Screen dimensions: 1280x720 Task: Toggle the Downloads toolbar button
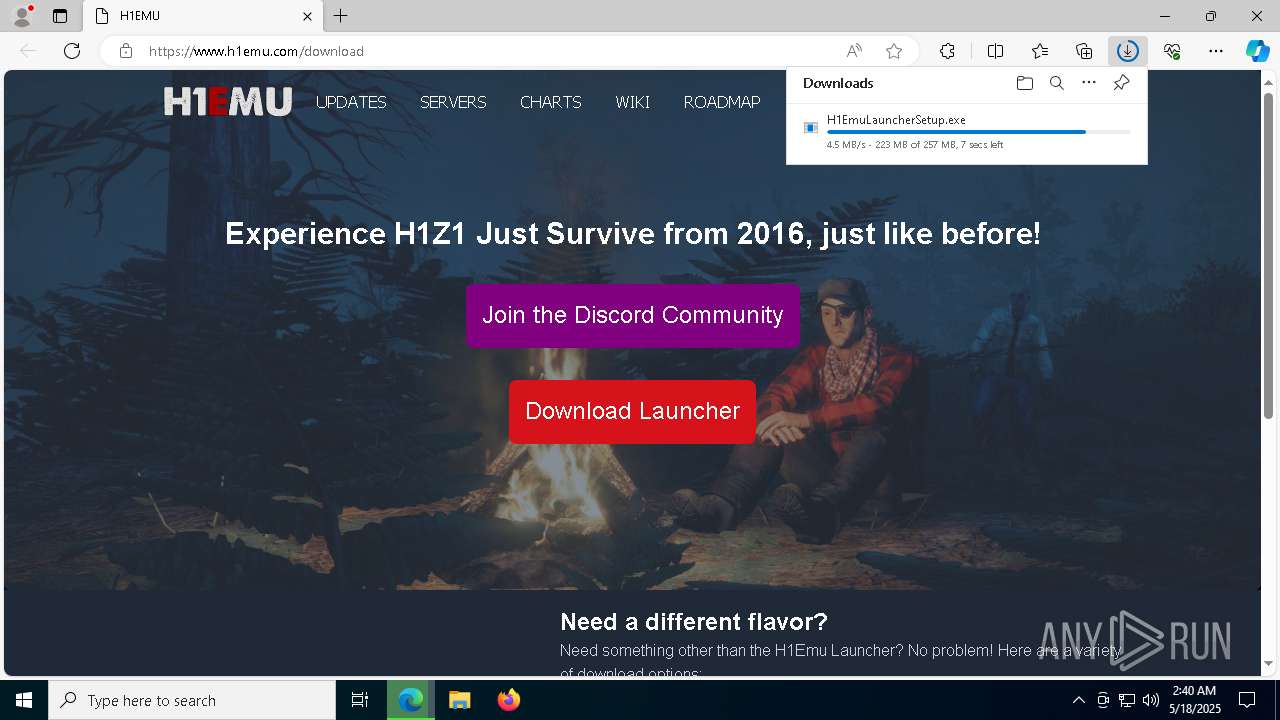pyautogui.click(x=1128, y=51)
